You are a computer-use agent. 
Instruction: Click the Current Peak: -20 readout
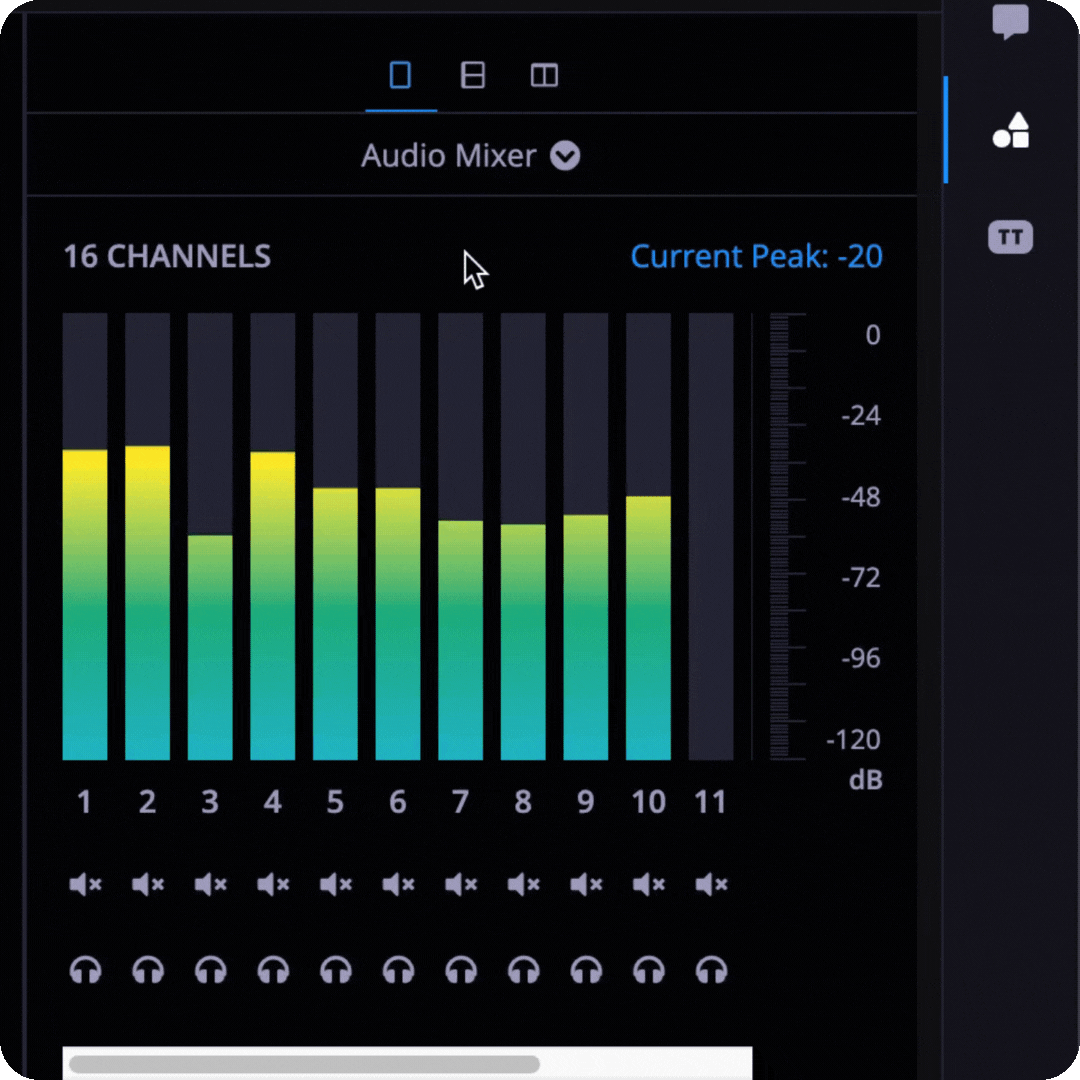pyautogui.click(x=756, y=256)
